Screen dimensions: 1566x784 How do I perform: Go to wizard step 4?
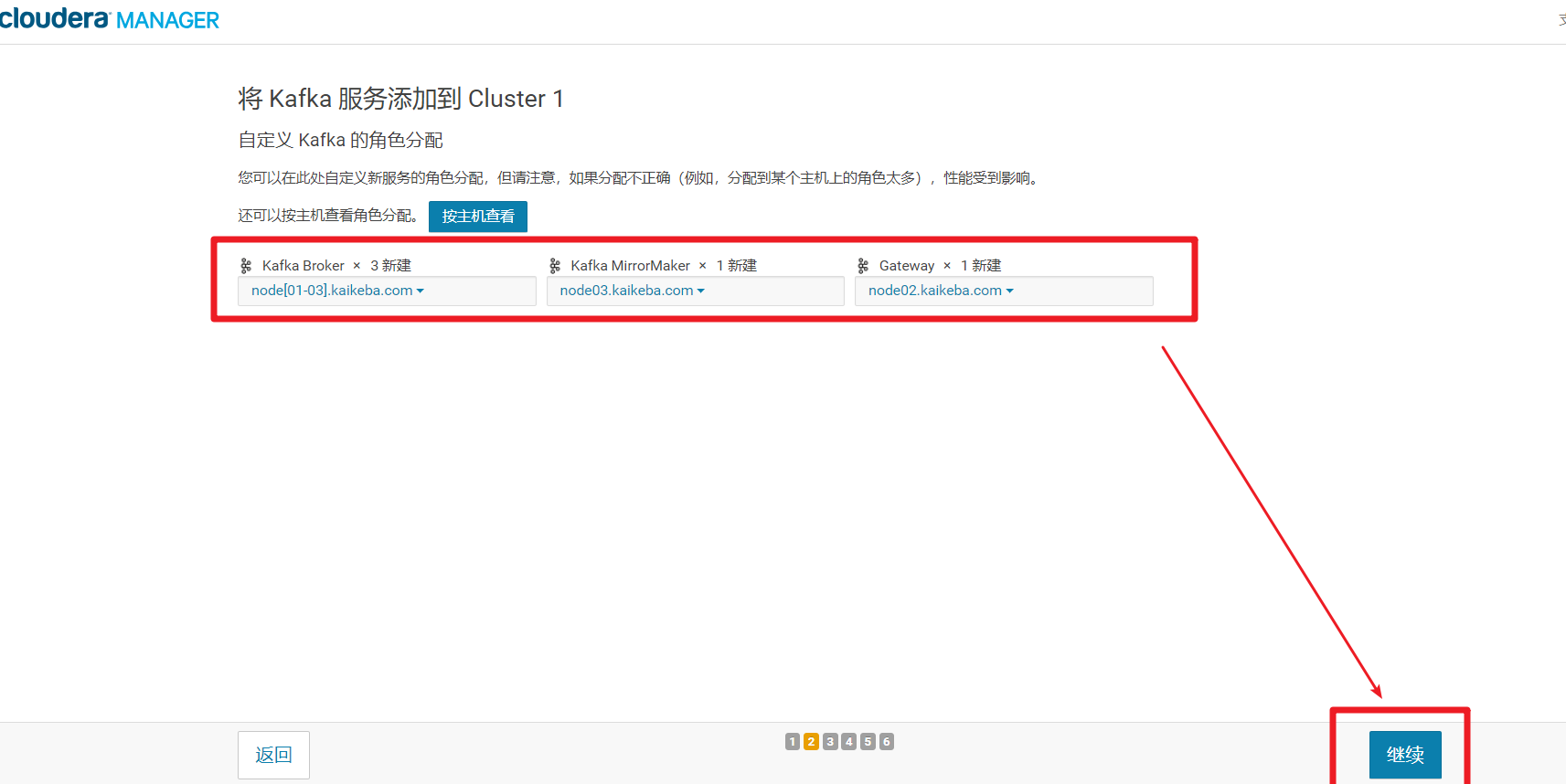[x=849, y=742]
